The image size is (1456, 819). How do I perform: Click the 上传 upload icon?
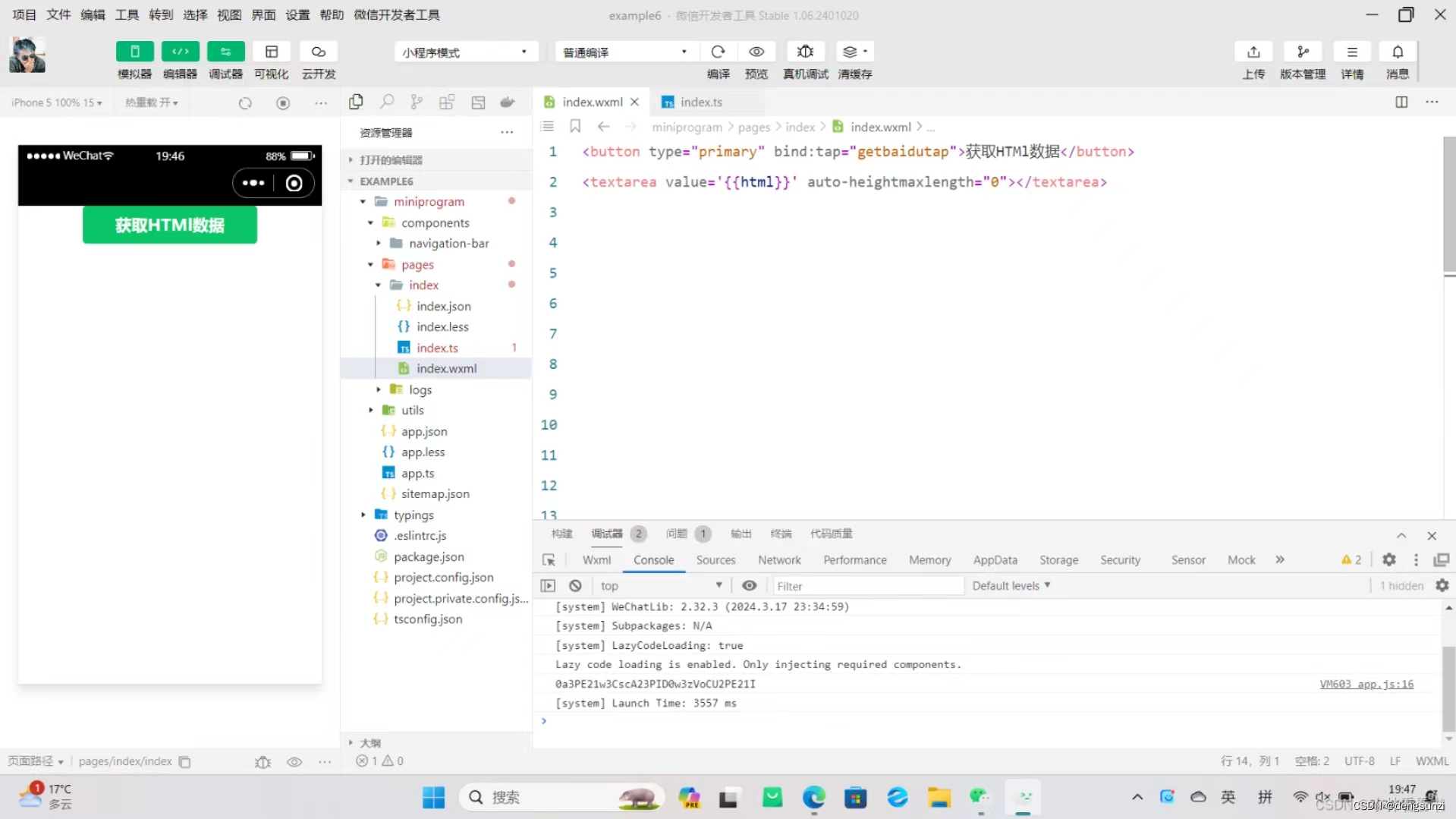[1253, 52]
